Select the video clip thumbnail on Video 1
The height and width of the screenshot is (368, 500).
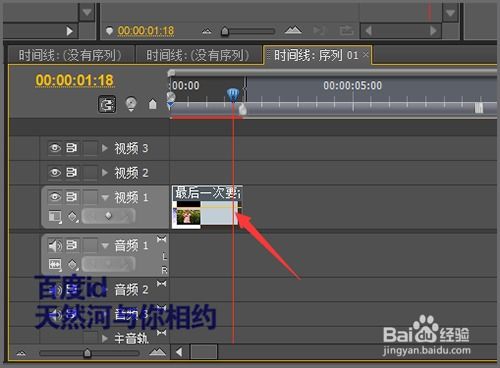[x=188, y=216]
